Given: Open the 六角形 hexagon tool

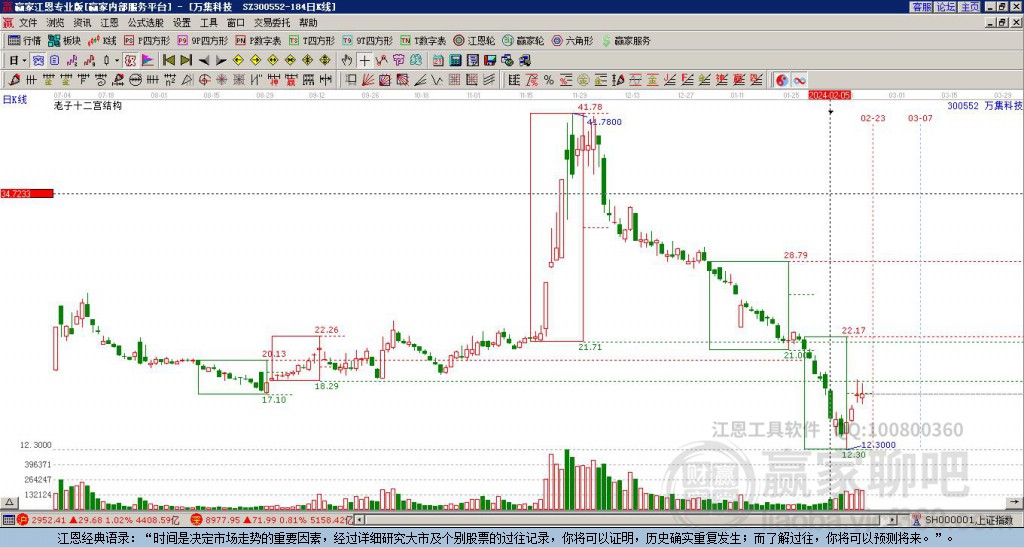Looking at the screenshot, I should click(x=573, y=40).
